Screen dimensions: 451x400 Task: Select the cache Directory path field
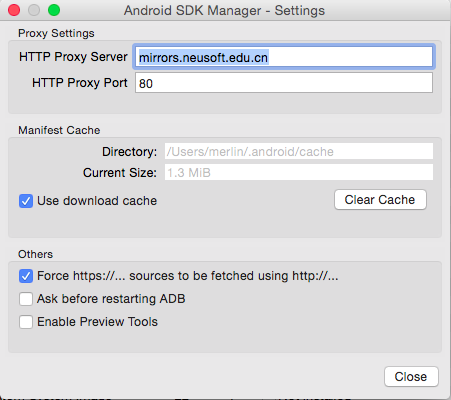299,151
